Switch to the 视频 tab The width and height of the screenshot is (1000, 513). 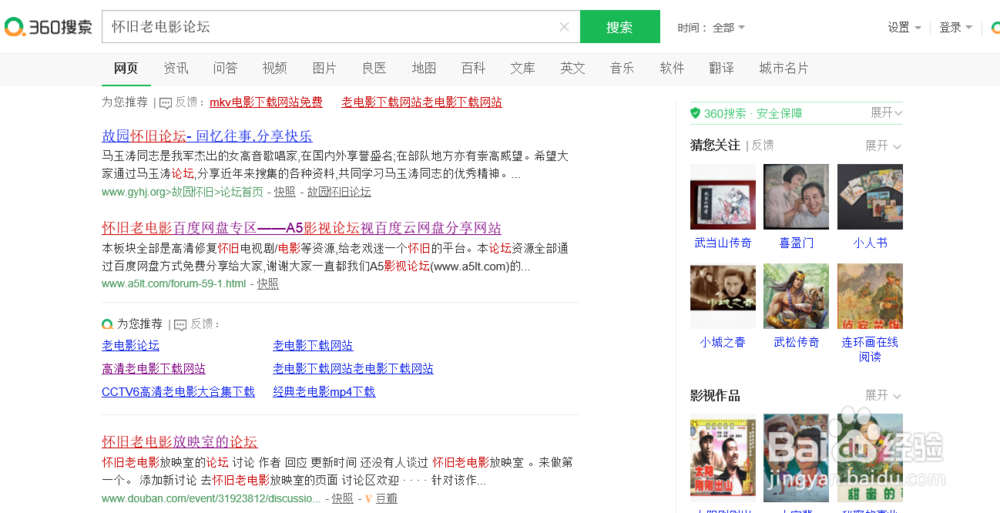(x=275, y=68)
